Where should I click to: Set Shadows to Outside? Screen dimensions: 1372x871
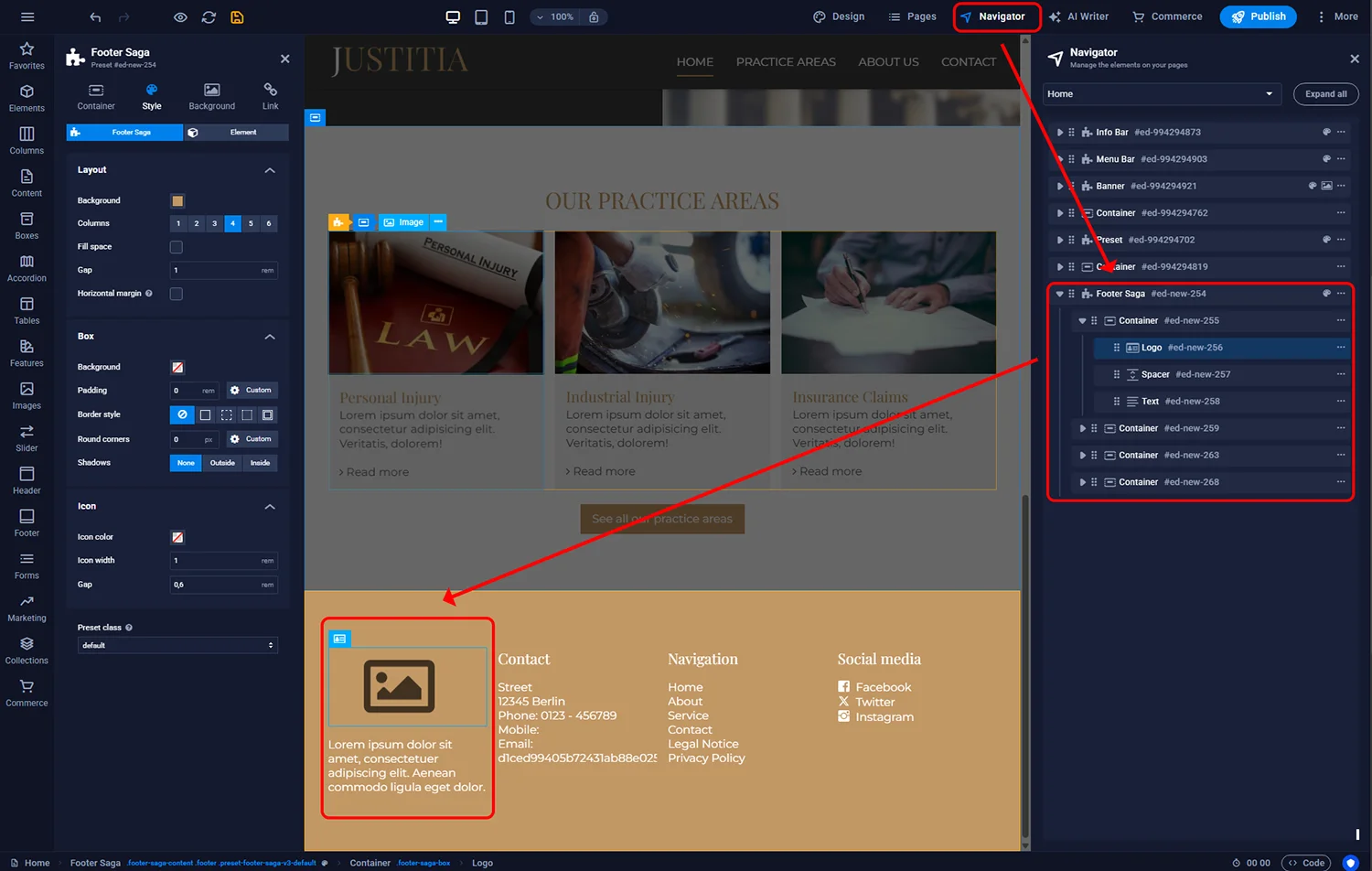pyautogui.click(x=222, y=463)
